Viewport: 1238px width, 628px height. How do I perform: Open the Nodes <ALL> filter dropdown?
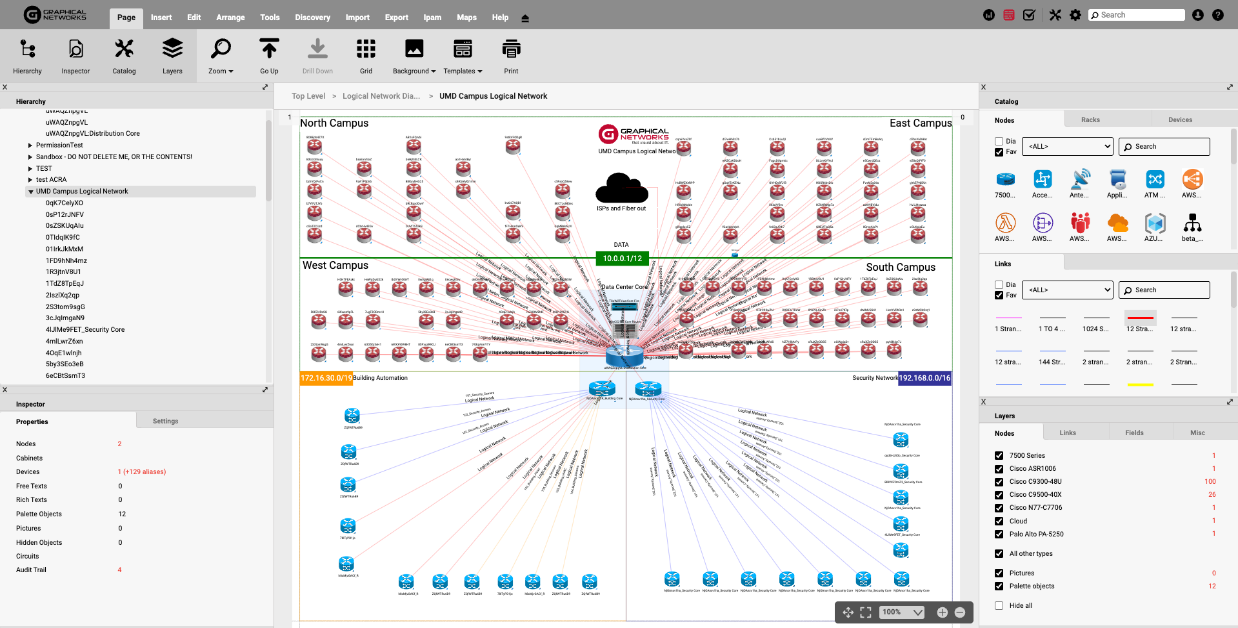[1067, 146]
